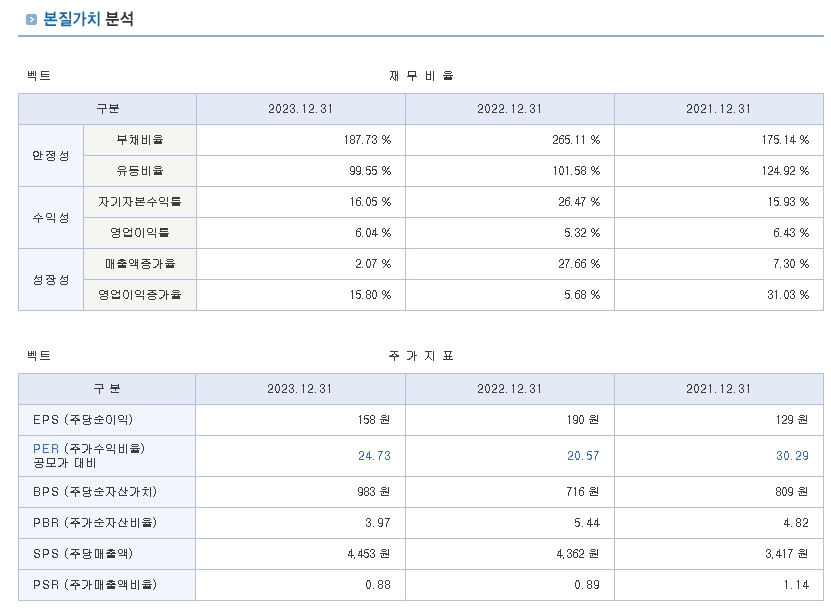
Task: Click the 안정성 category cell
Action: click(x=51, y=155)
